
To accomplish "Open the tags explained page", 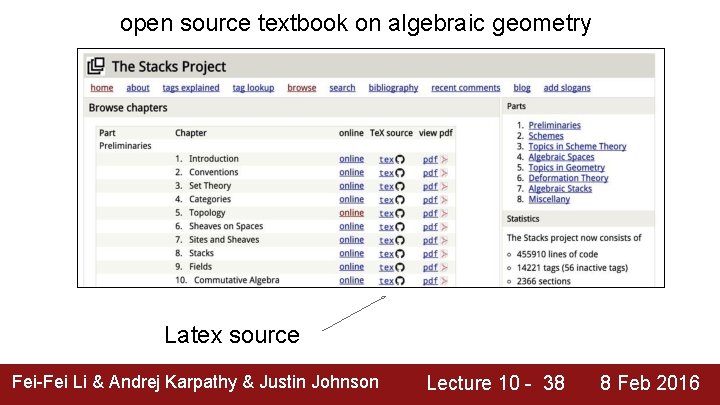I will [191, 88].
